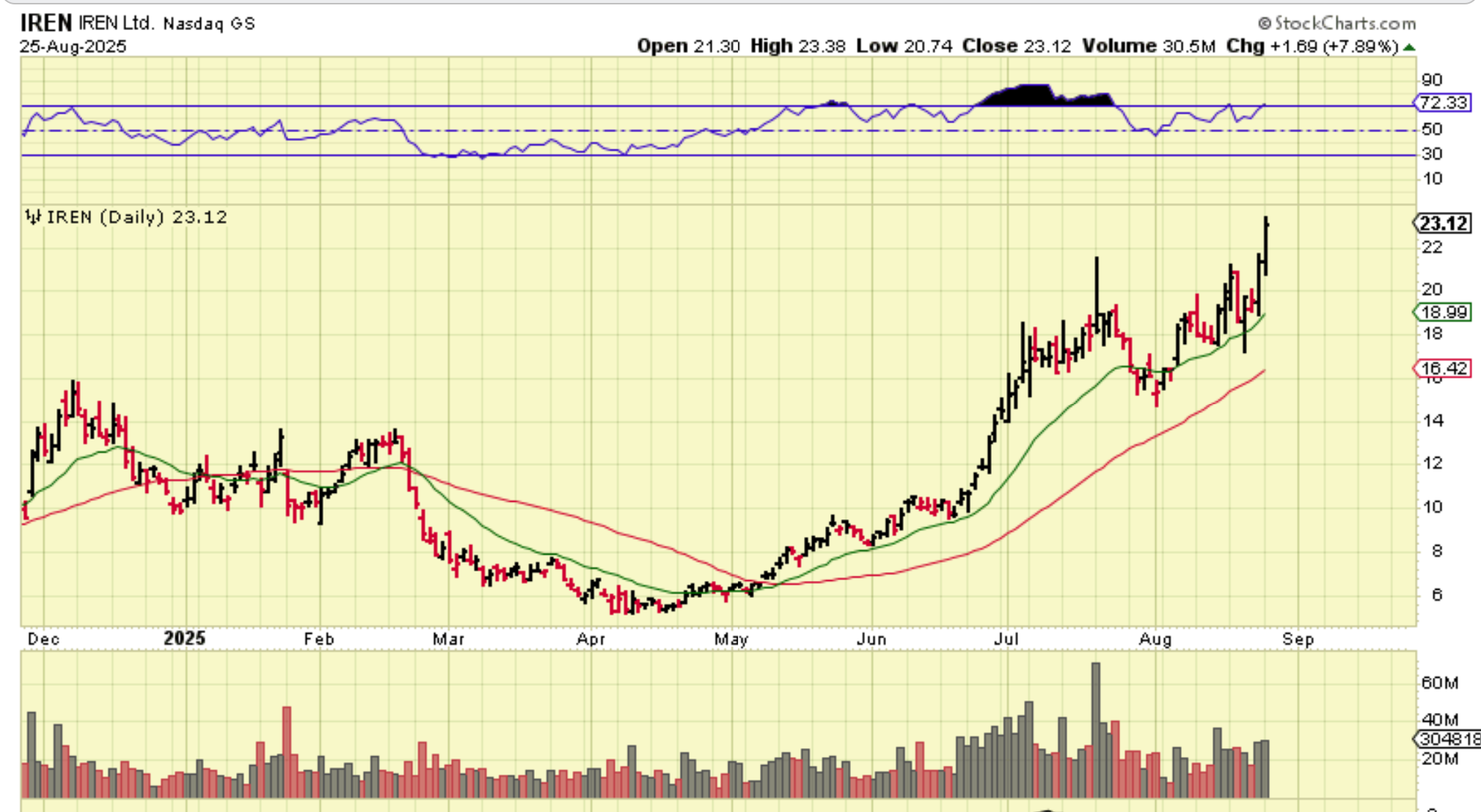Click the volume value tag beside 20M
Image resolution: width=1481 pixels, height=812 pixels.
coord(1447,739)
